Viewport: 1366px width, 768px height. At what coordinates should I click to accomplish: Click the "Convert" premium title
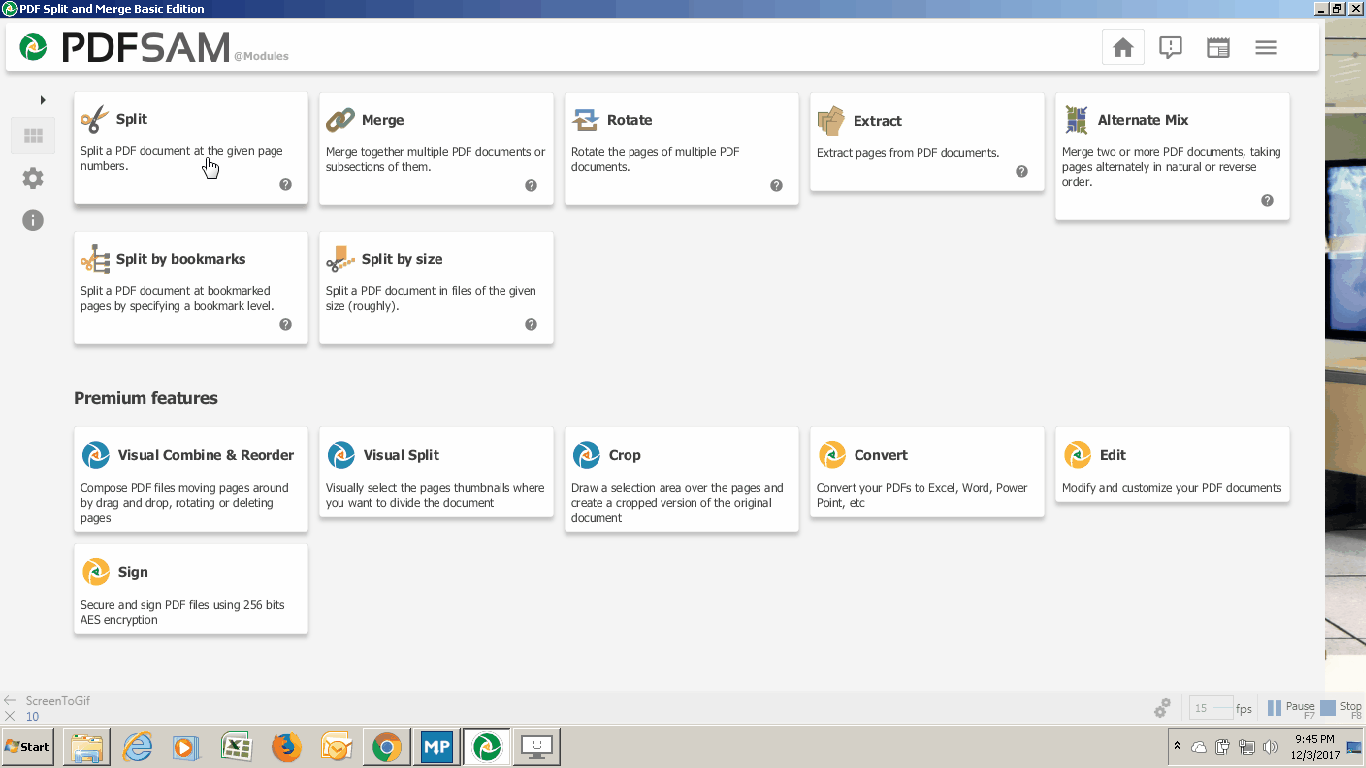click(x=881, y=455)
